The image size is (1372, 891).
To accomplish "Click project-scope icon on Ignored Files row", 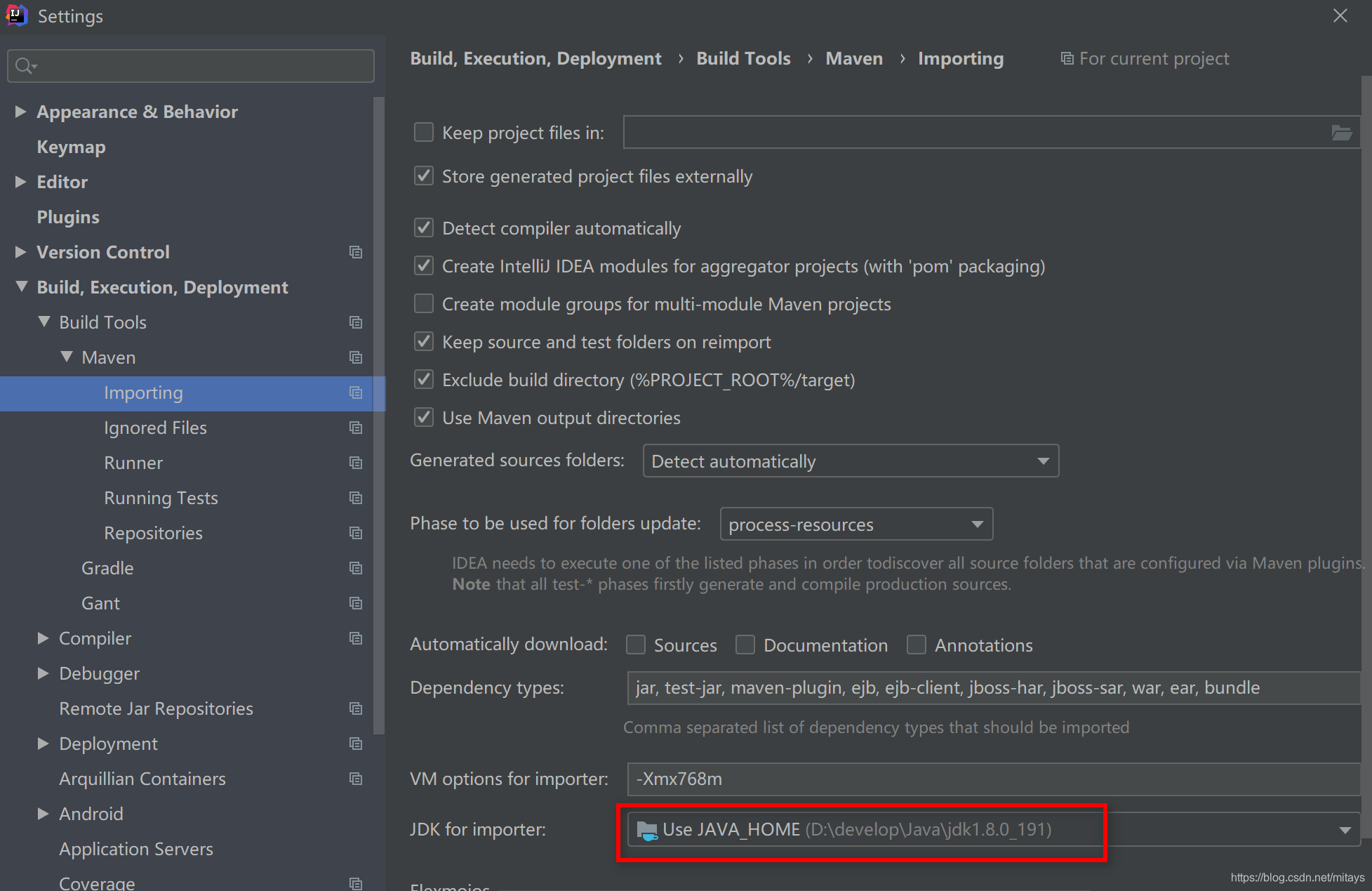I will pos(356,428).
